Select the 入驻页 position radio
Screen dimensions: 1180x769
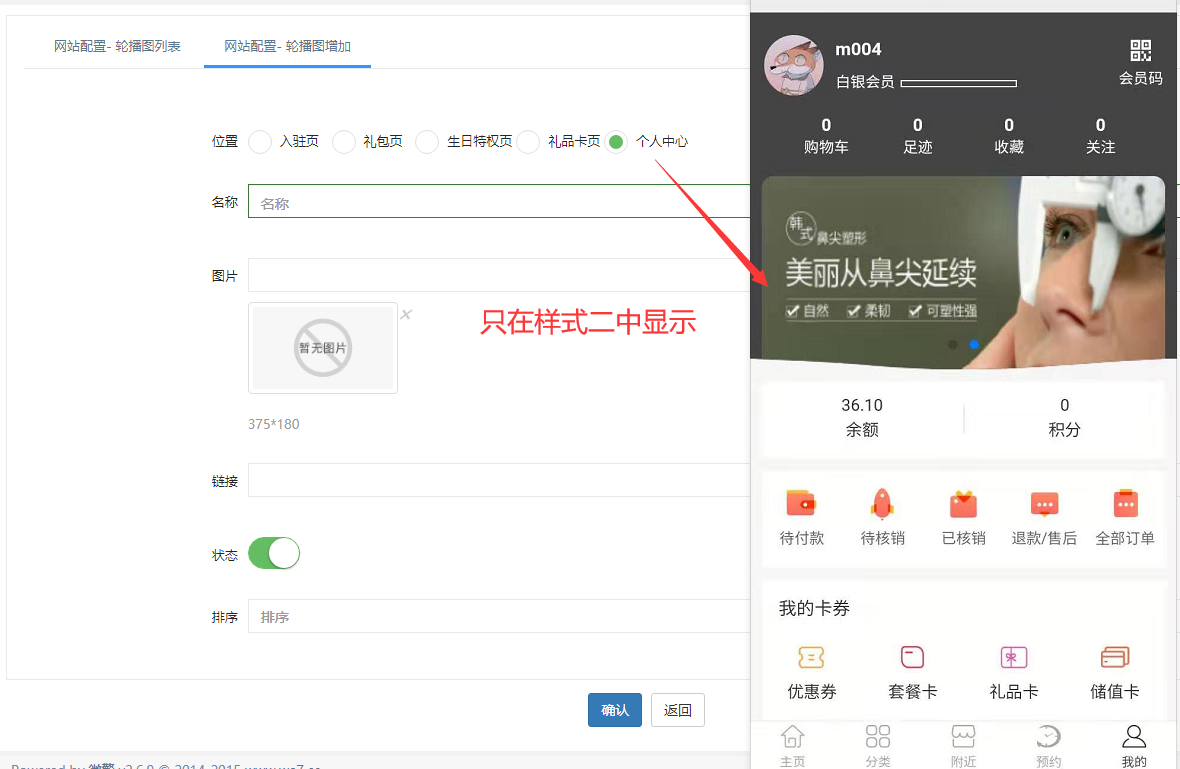[260, 141]
